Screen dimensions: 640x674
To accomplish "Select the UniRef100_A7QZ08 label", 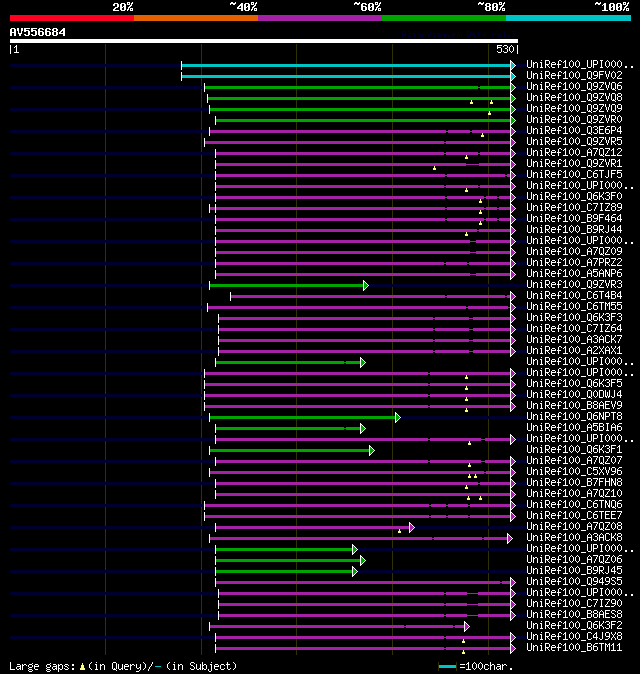I will (574, 527).
